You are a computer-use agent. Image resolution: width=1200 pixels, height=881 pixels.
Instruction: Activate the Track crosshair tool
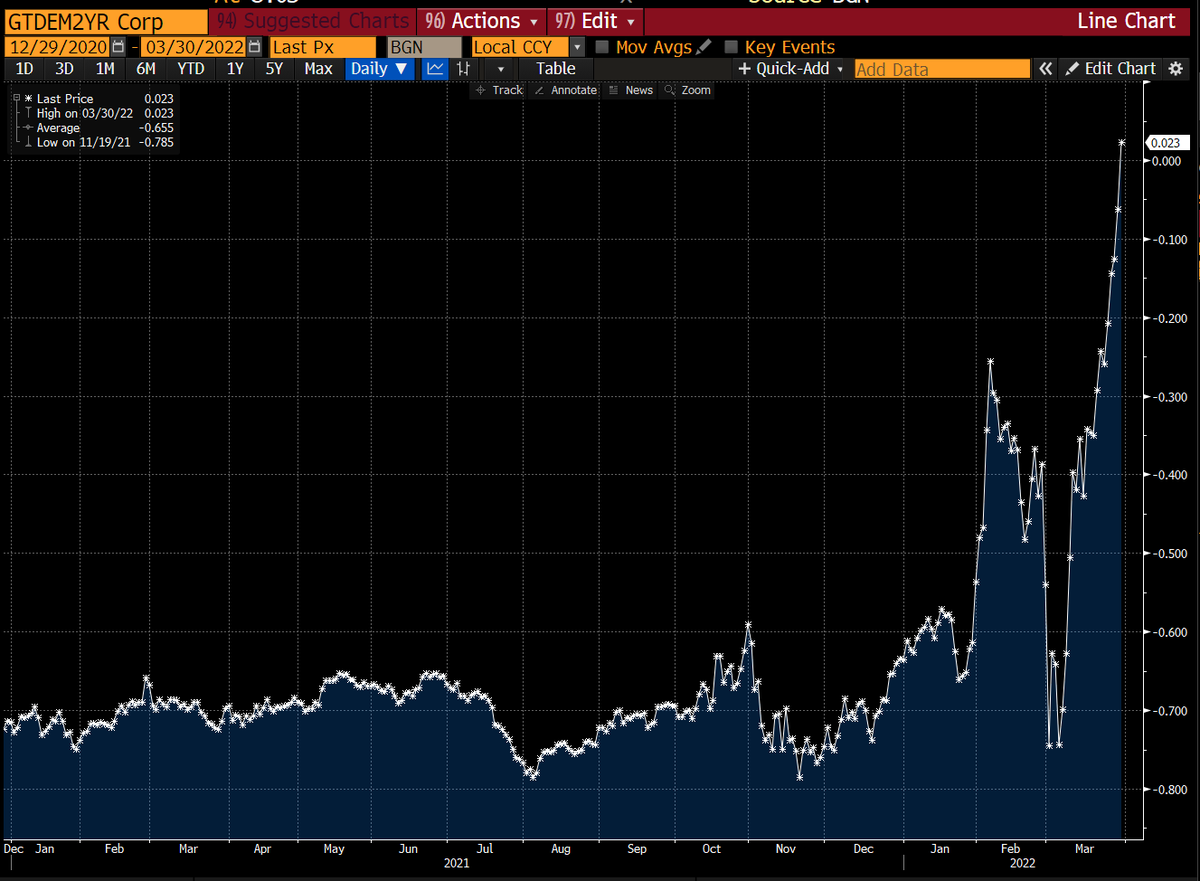coord(500,90)
